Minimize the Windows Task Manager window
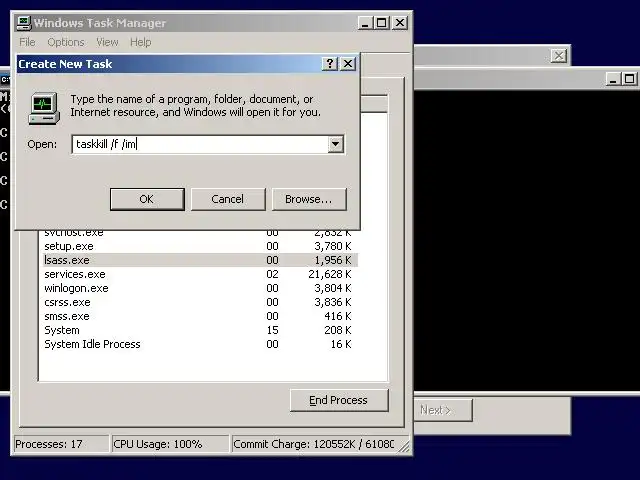Viewport: 640px width, 480px height. coord(365,23)
